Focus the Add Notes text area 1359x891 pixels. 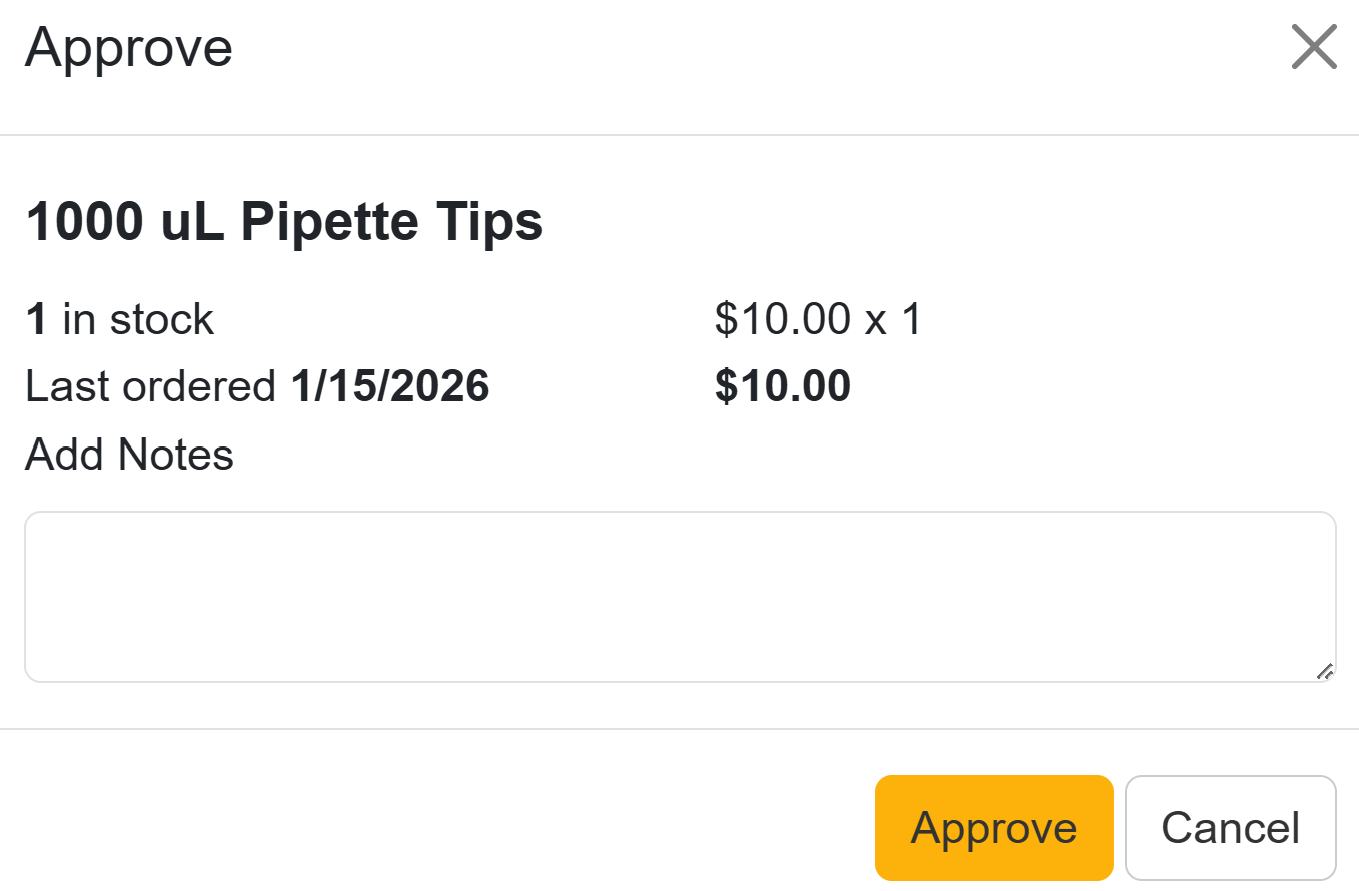pos(680,597)
